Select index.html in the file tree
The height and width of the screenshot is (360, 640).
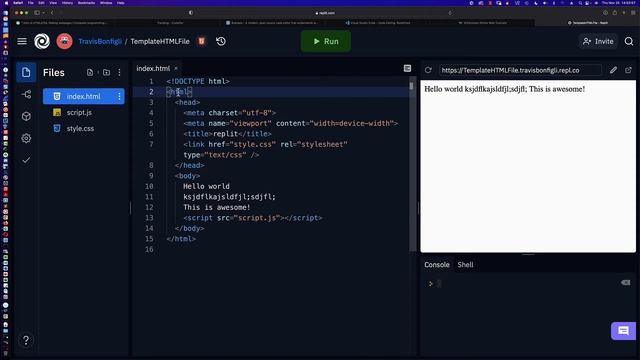pos(84,96)
